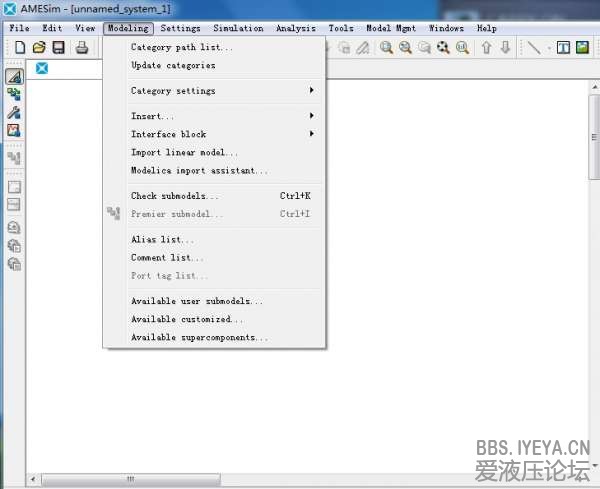Open a file with the folder icon
The image size is (600, 489).
[x=39, y=47]
